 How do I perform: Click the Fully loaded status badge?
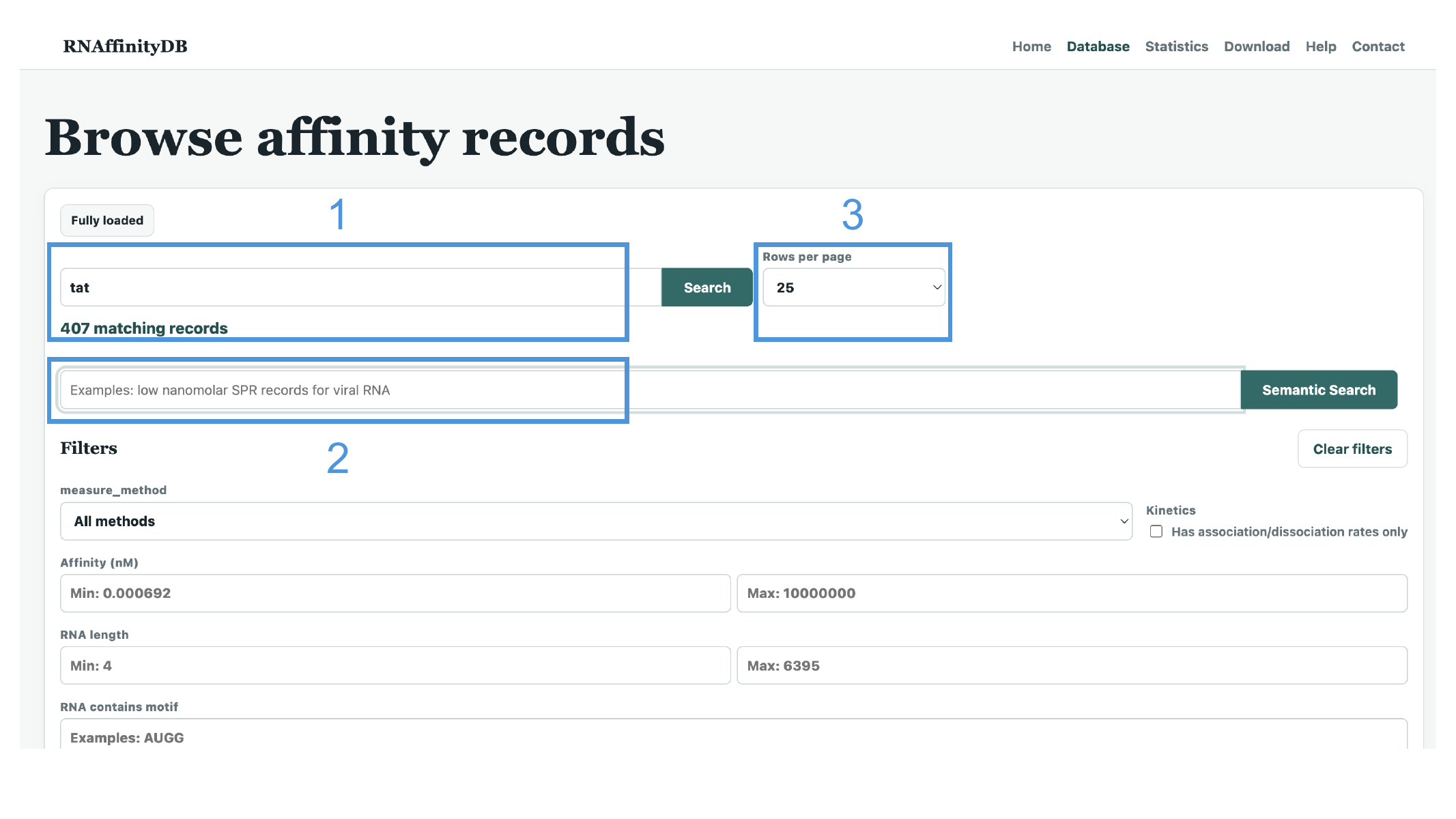pyautogui.click(x=107, y=220)
